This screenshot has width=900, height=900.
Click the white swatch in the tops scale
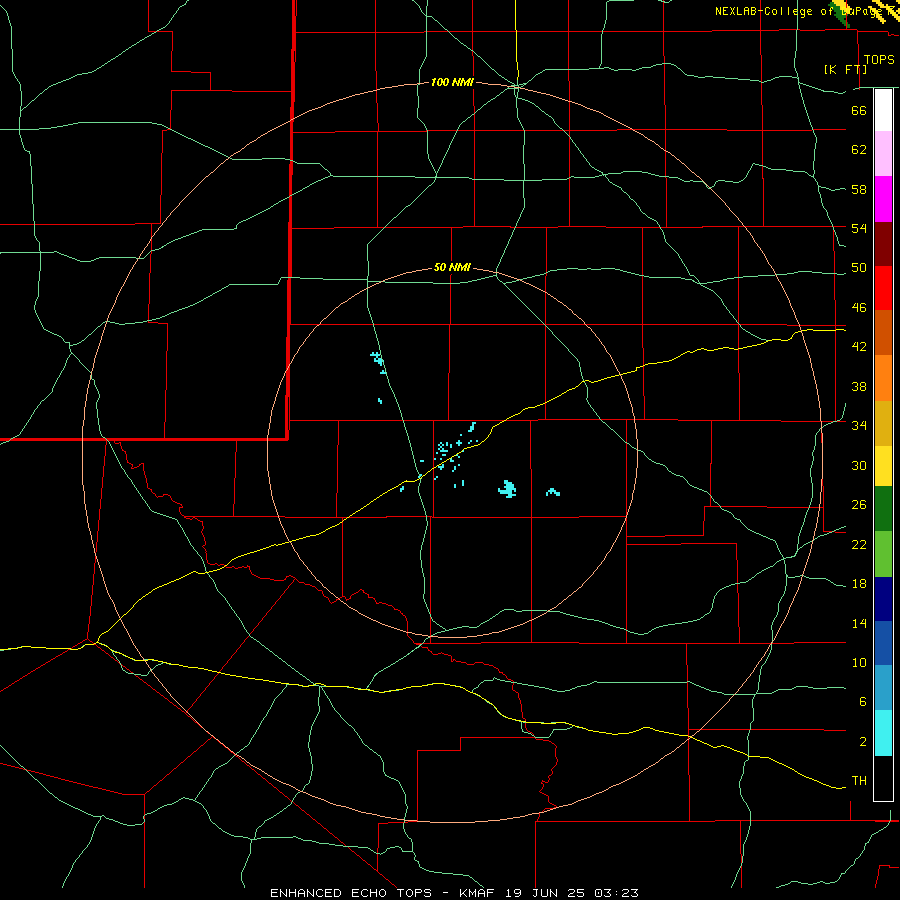point(883,110)
